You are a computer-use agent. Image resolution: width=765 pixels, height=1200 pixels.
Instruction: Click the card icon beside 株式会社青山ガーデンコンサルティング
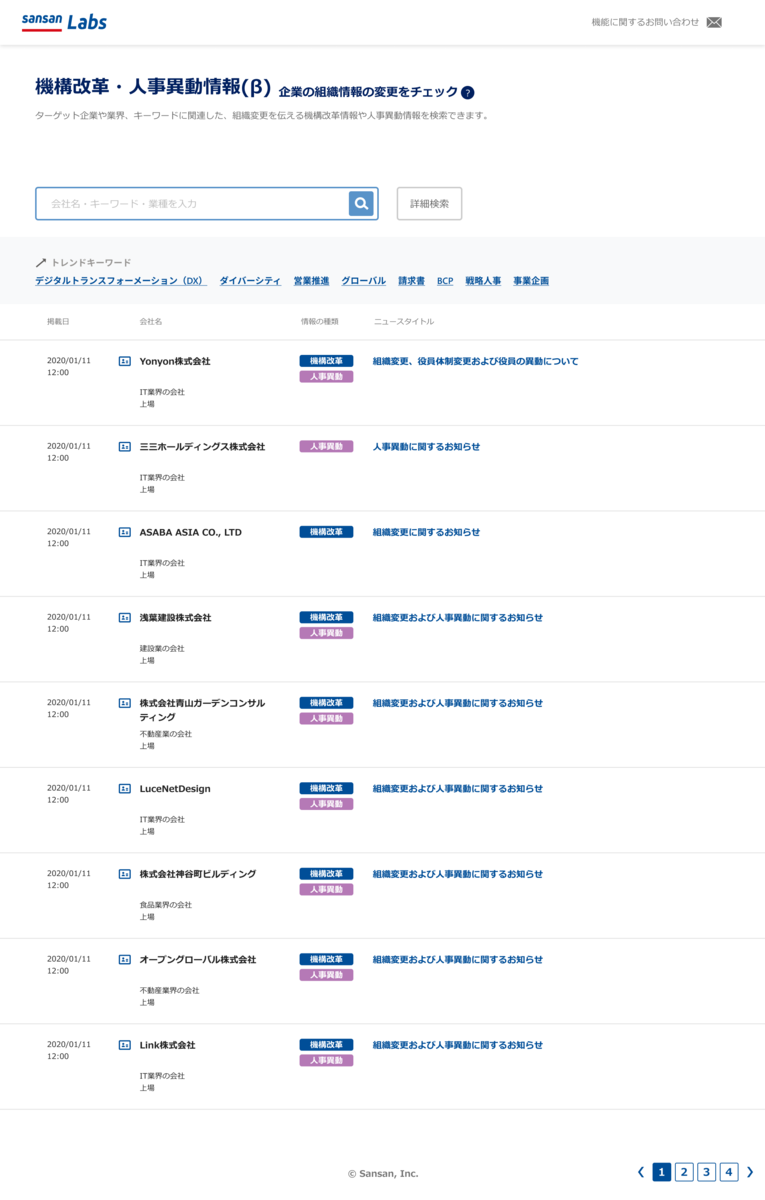point(125,703)
